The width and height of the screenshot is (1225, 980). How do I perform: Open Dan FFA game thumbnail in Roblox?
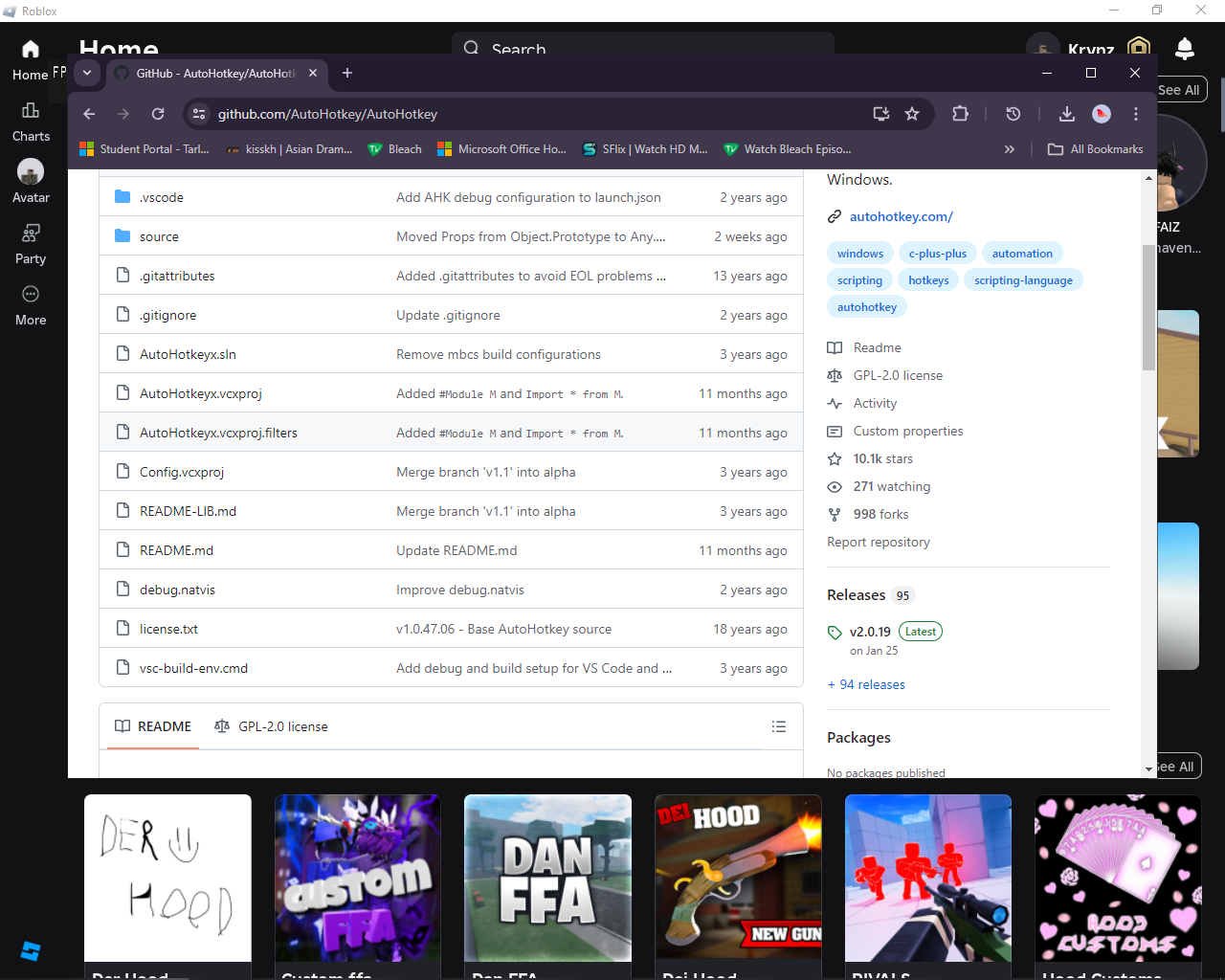(547, 878)
